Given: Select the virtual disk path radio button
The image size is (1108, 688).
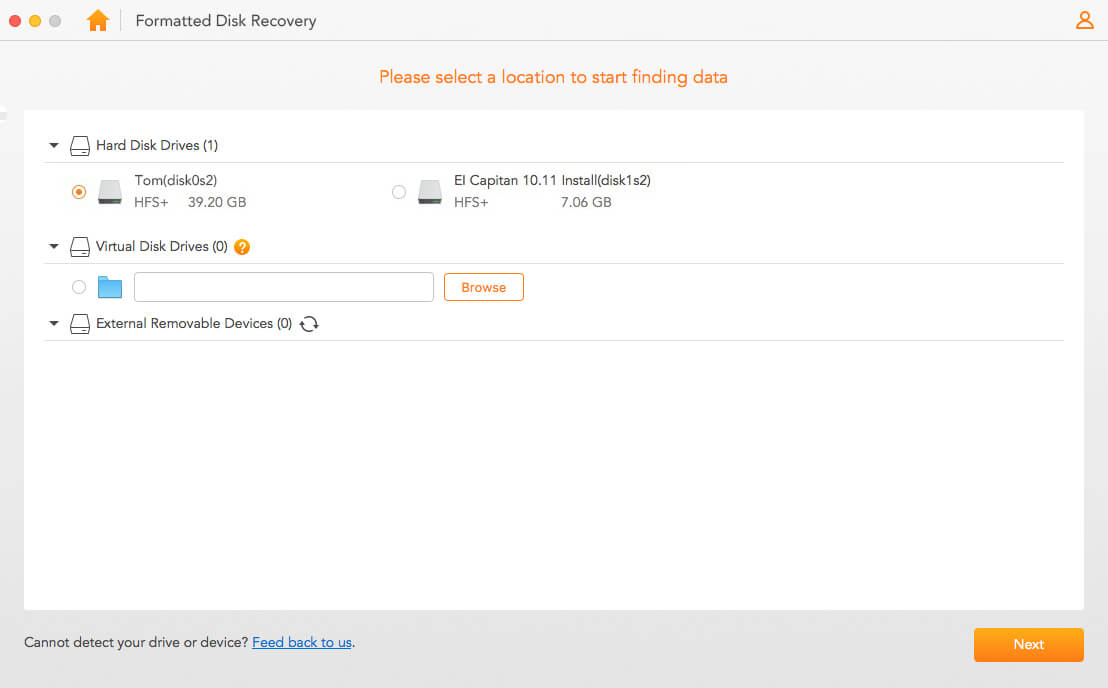Looking at the screenshot, I should pos(79,288).
